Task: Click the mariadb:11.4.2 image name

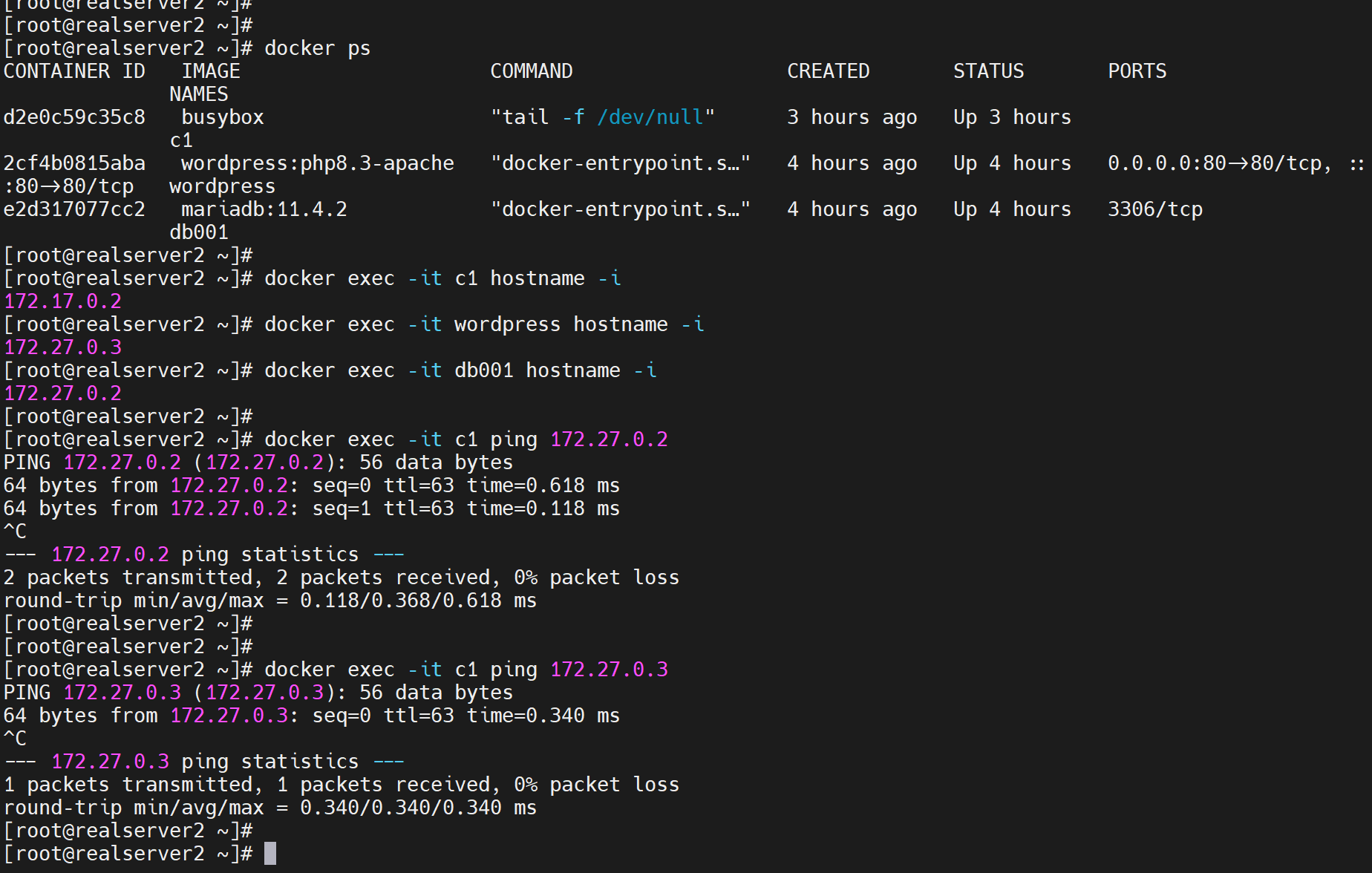Action: tap(264, 209)
